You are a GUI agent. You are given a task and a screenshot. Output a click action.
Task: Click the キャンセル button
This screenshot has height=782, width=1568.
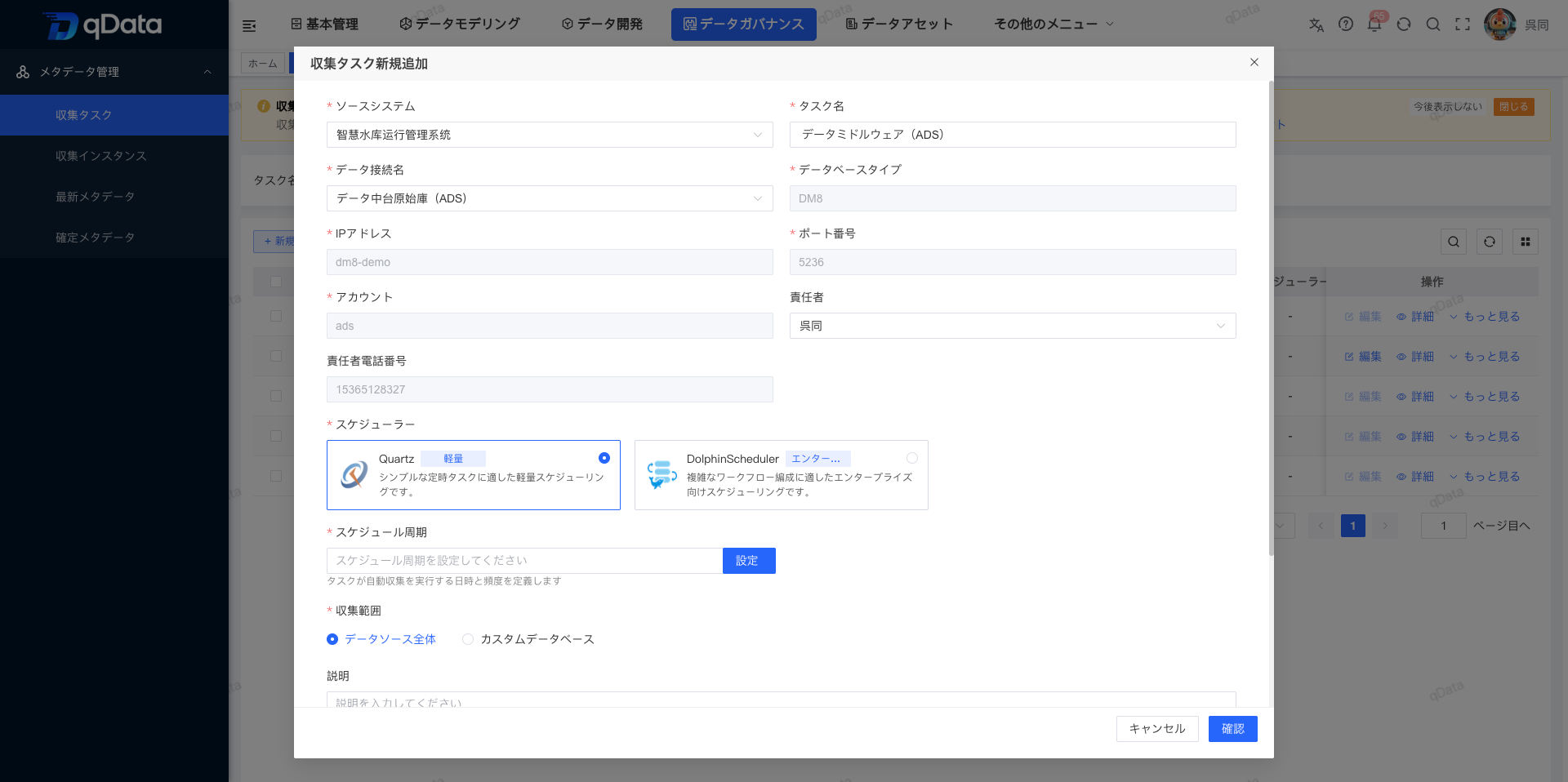click(x=1157, y=729)
